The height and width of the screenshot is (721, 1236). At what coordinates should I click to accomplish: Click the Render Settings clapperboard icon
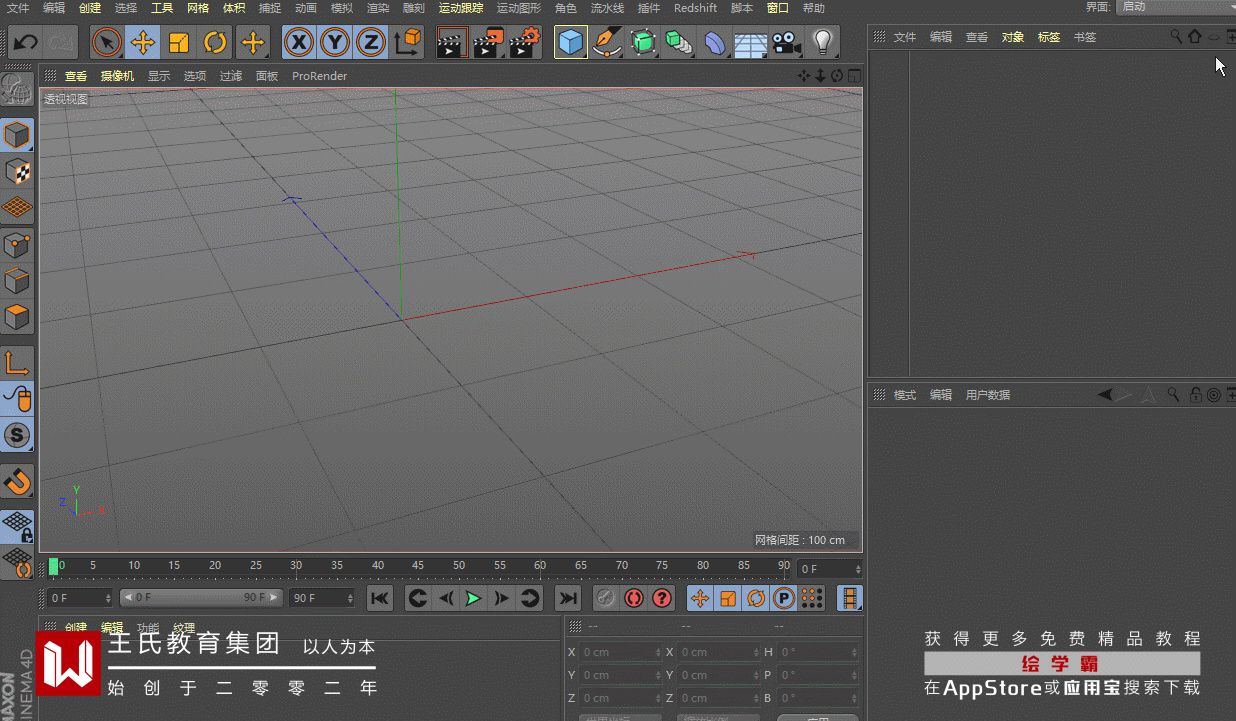(x=525, y=42)
